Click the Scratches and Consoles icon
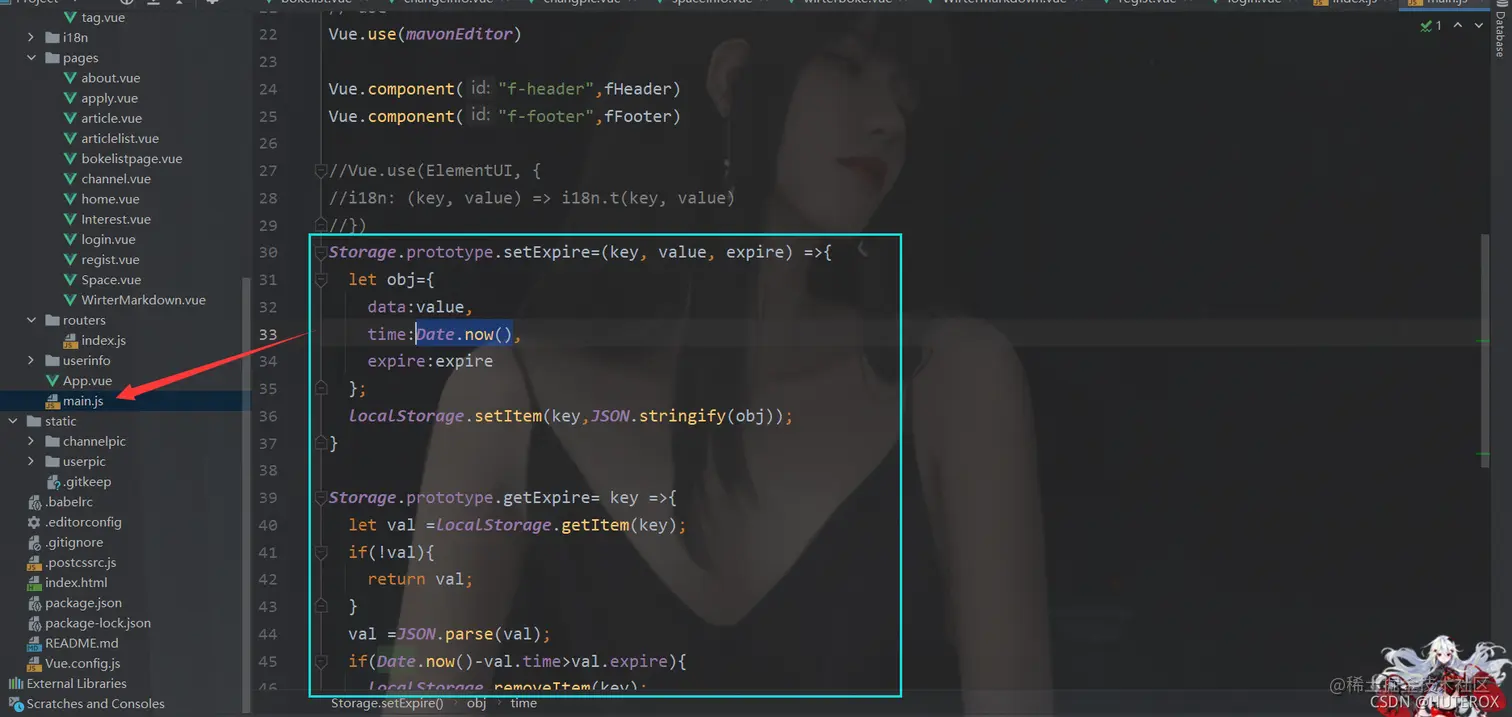The image size is (1512, 717). point(16,704)
